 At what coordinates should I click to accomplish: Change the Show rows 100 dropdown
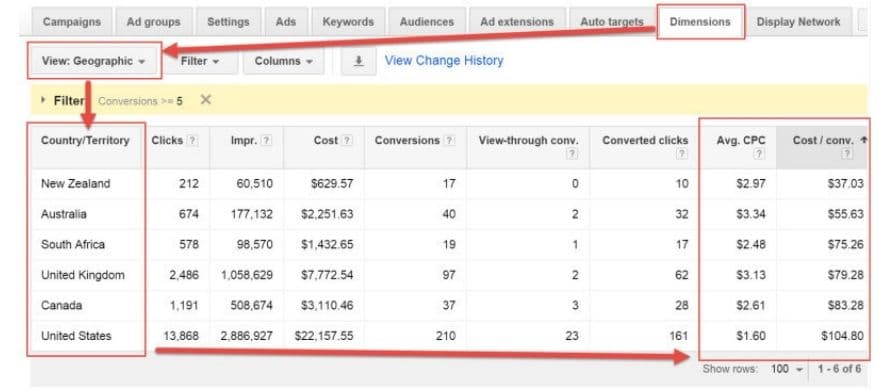(787, 369)
